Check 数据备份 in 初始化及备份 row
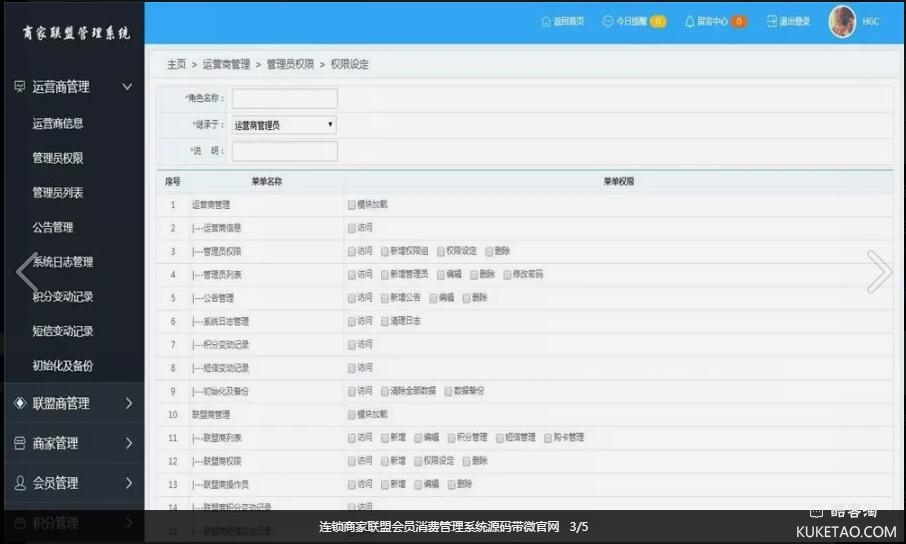This screenshot has height=544, width=906. [x=448, y=391]
